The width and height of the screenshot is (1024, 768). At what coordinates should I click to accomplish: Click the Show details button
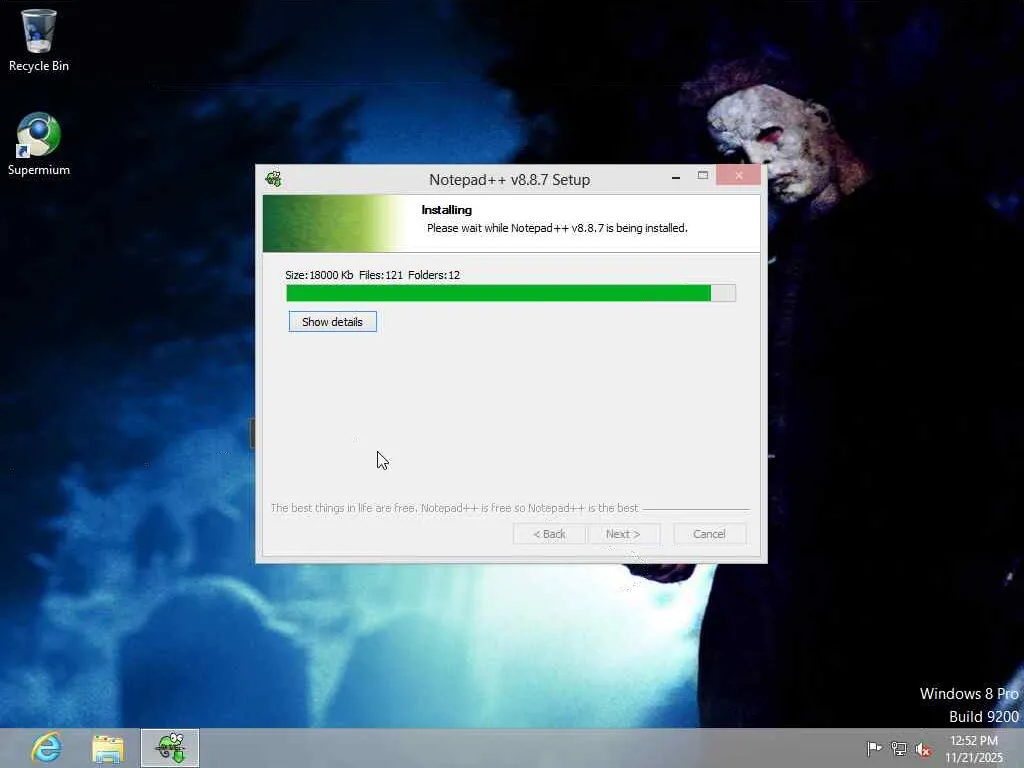332,322
